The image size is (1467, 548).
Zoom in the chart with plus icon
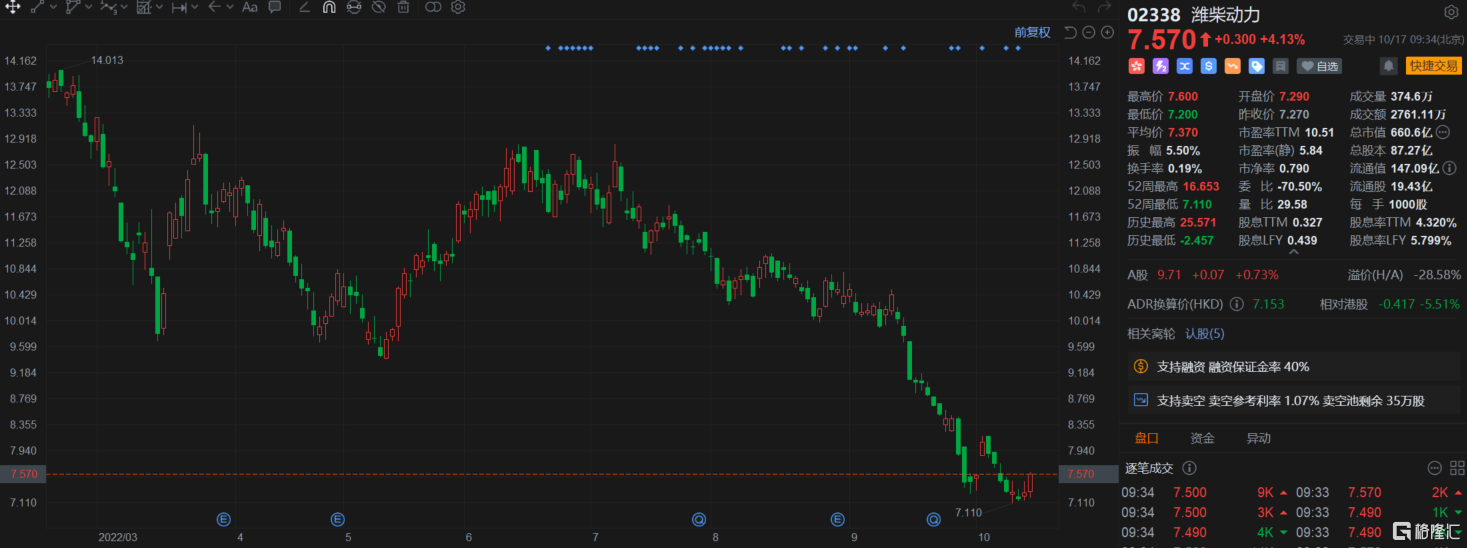(x=1107, y=32)
